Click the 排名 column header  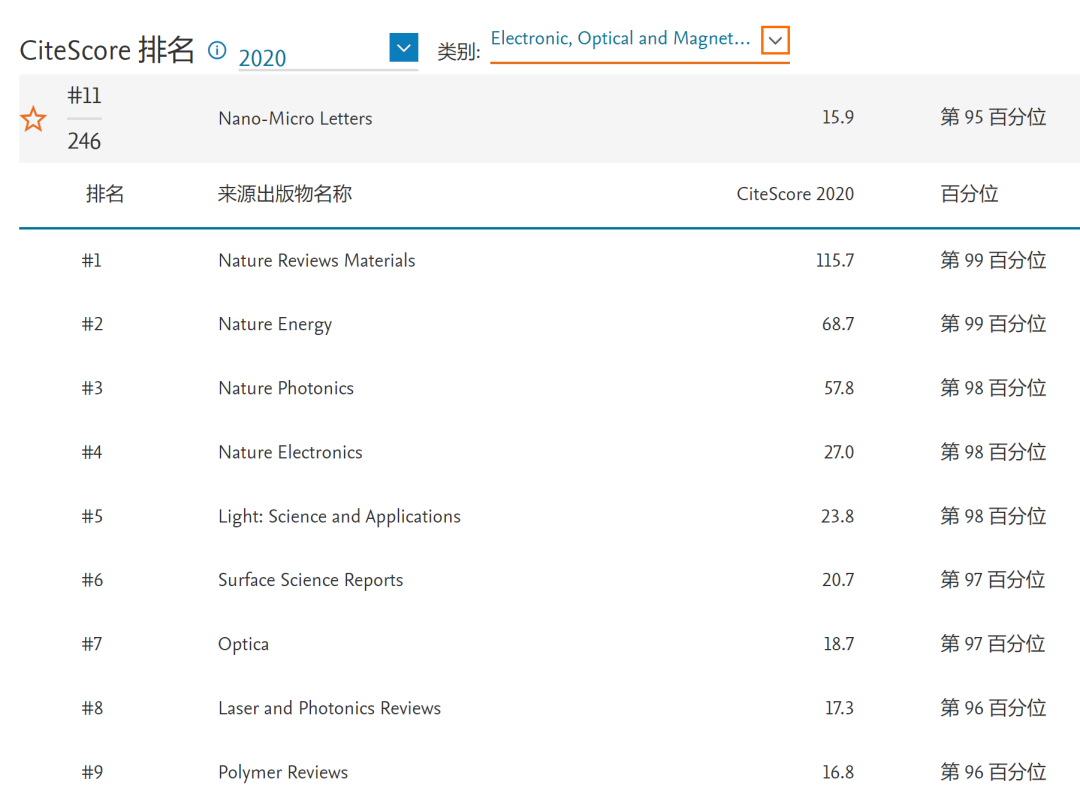(105, 194)
